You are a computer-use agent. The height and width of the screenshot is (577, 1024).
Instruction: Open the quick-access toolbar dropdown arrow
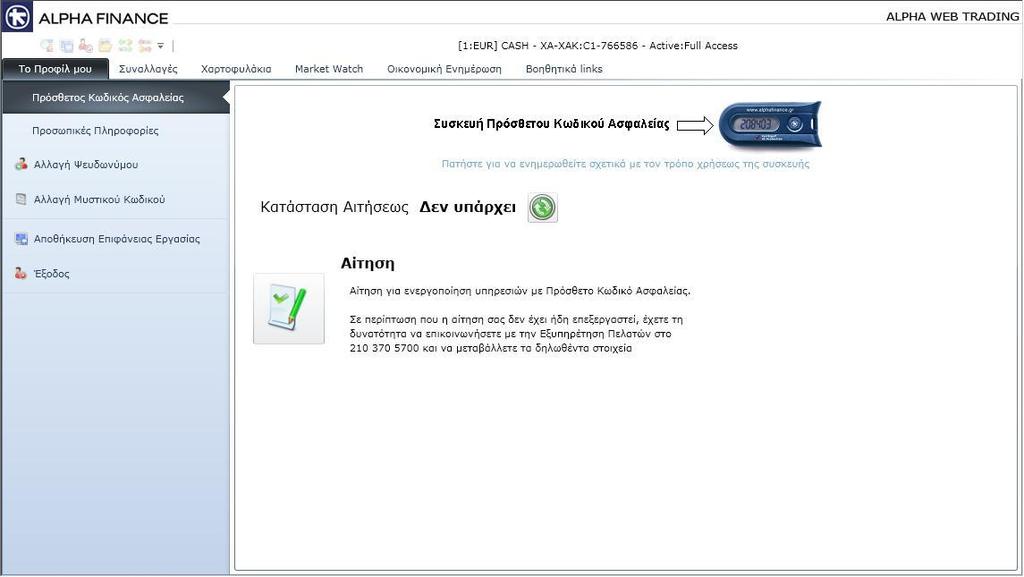coord(161,46)
